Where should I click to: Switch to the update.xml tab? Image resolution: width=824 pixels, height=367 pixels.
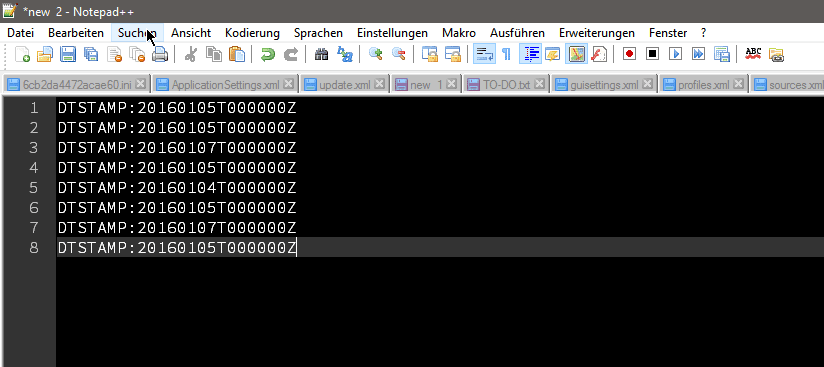345,85
